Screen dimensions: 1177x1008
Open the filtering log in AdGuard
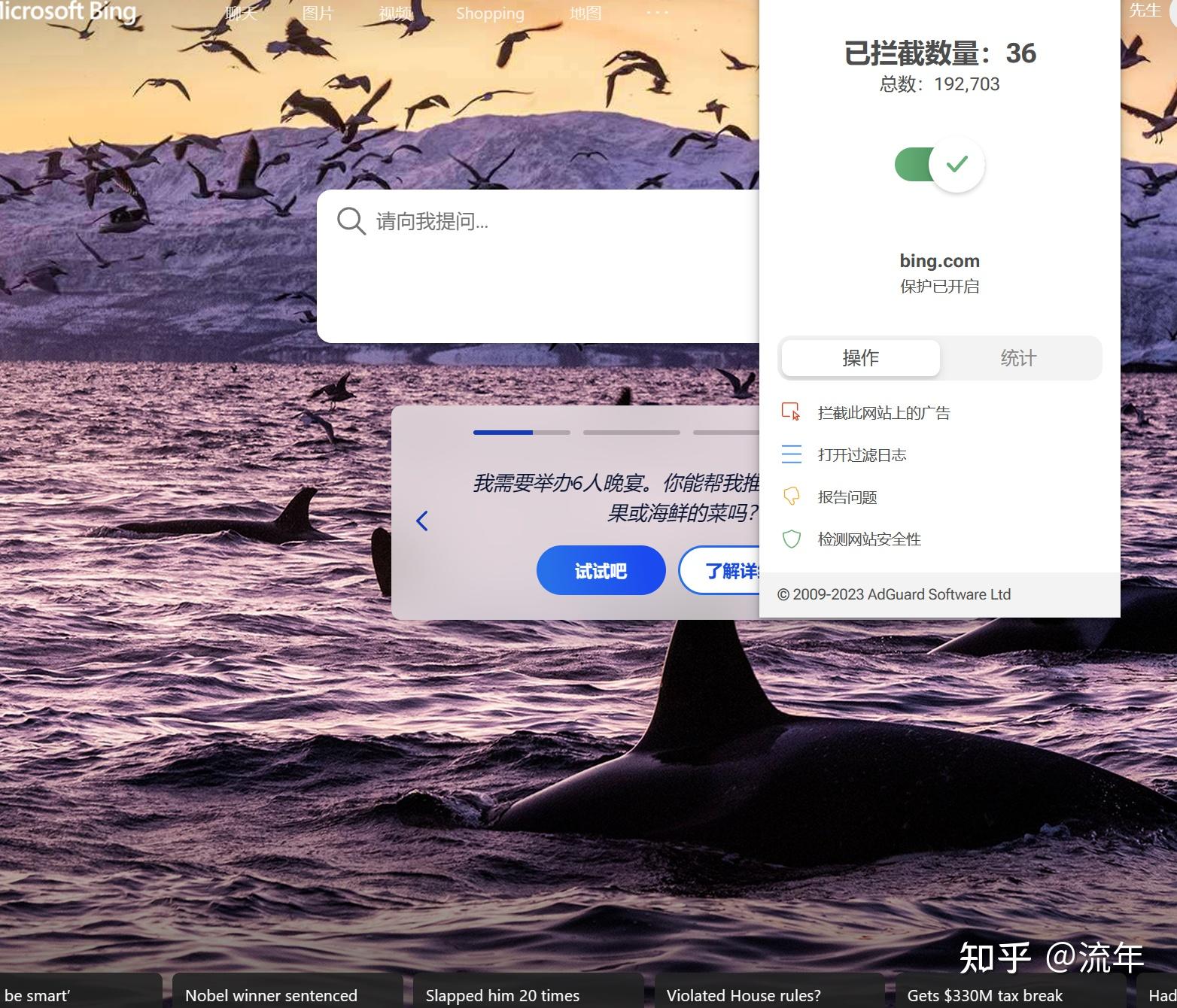(791, 454)
